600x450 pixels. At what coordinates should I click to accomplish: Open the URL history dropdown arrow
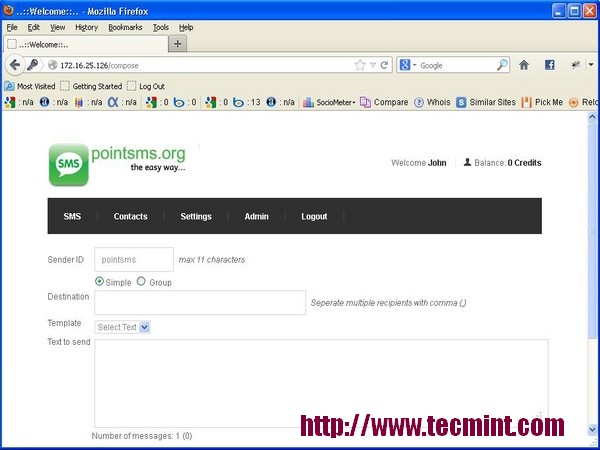373,65
